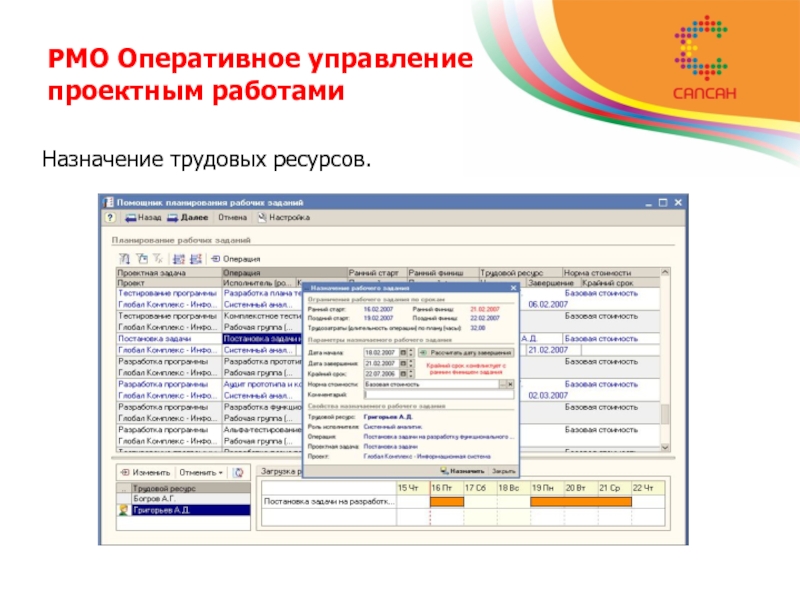
Task: Select the Комплексное тестирование operation cell
Action: [263, 316]
